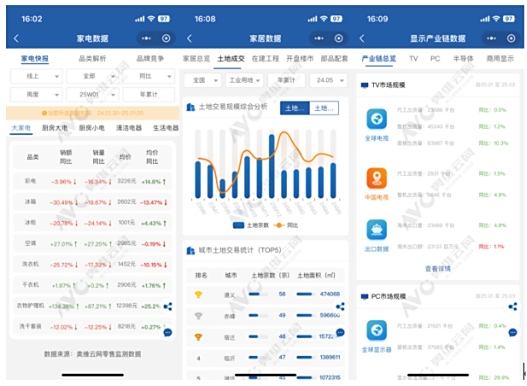Tap the target circle icon in 家居数据 header
Screen dimensions: 527x386
tap(339, 38)
